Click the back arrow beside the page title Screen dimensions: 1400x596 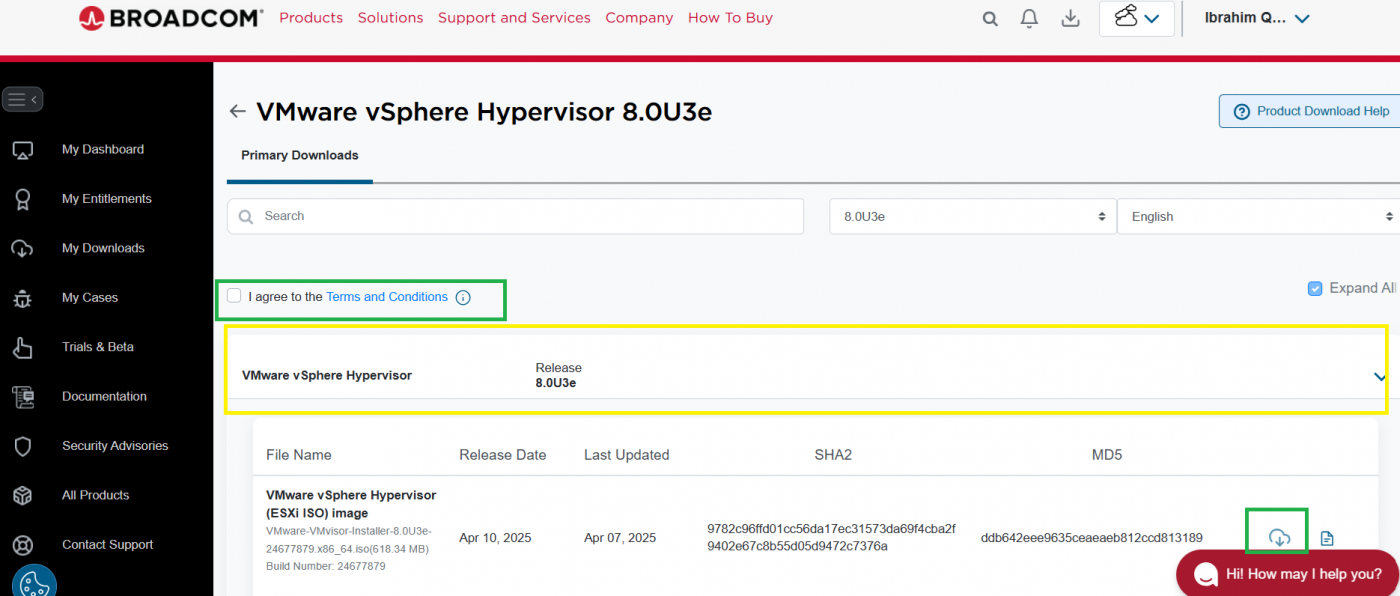point(237,111)
